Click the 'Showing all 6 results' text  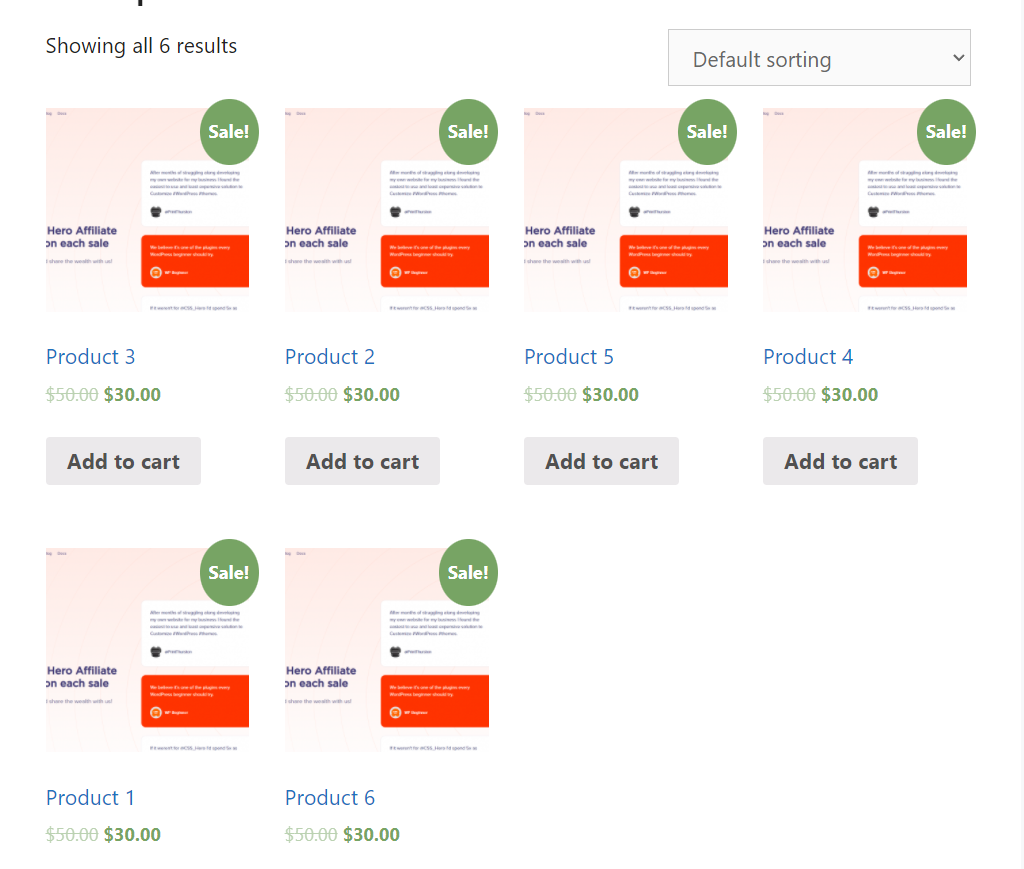click(141, 46)
